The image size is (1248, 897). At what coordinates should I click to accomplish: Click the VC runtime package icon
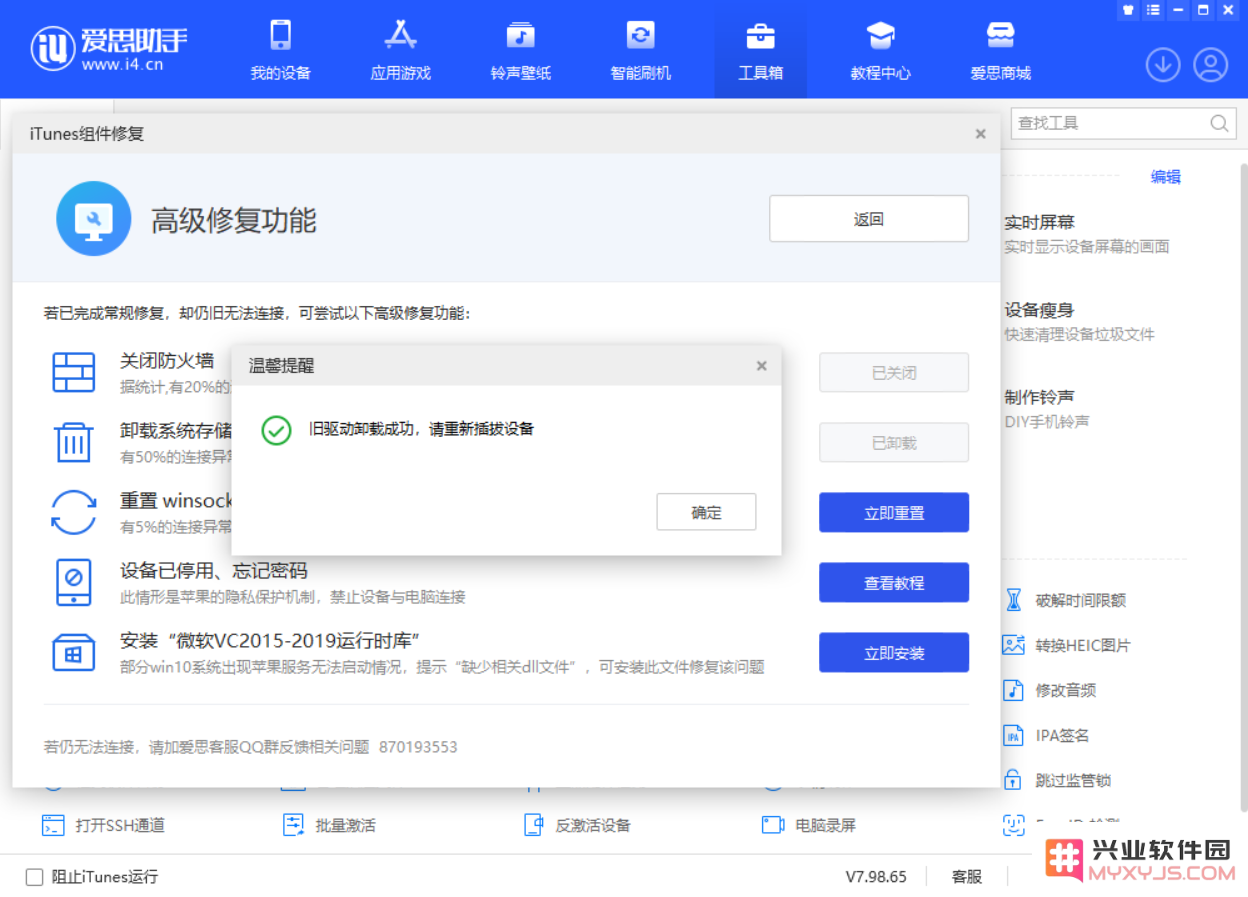click(x=73, y=652)
